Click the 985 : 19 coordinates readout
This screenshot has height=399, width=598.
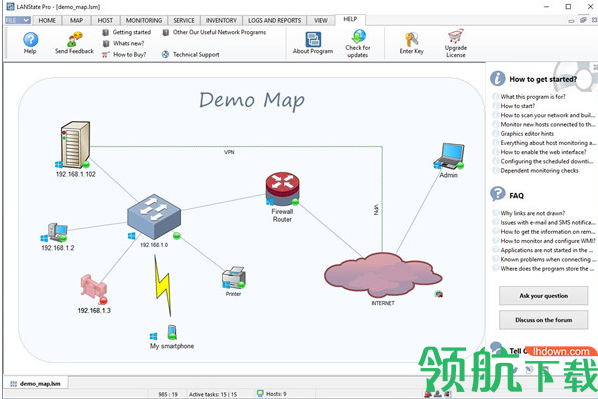click(168, 394)
